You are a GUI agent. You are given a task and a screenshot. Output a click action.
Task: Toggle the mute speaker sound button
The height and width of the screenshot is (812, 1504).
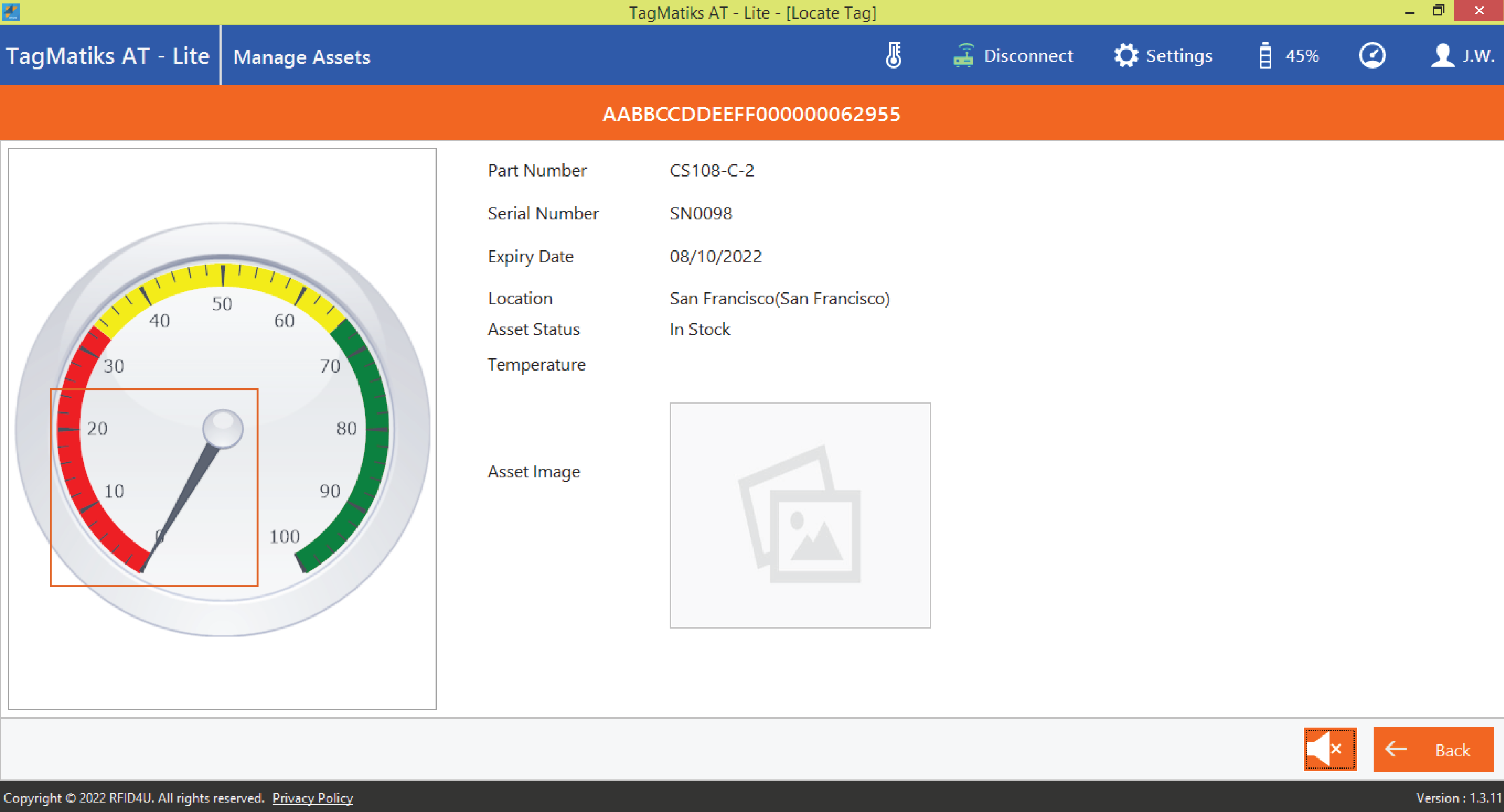(1330, 749)
